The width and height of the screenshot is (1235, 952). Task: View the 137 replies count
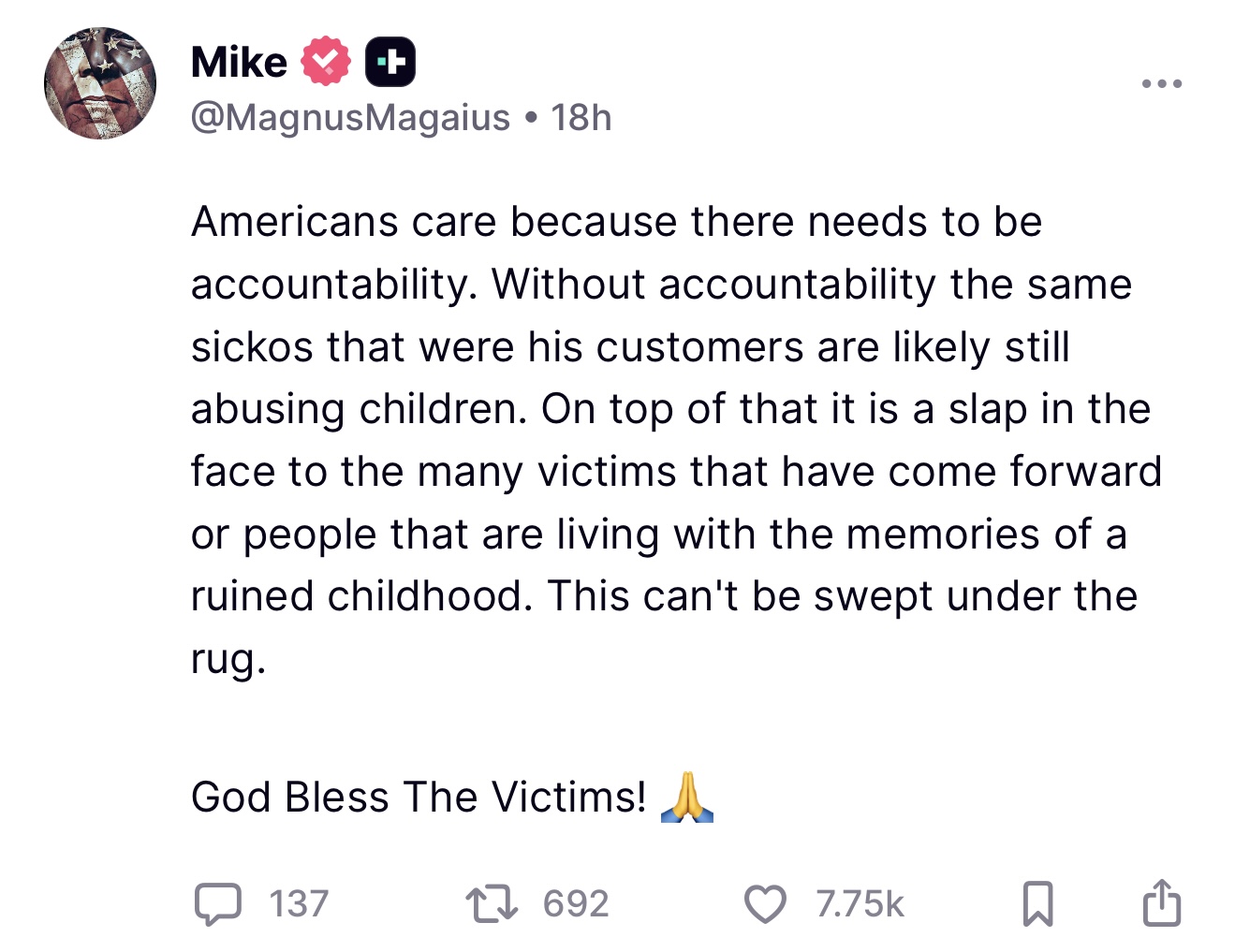point(300,904)
